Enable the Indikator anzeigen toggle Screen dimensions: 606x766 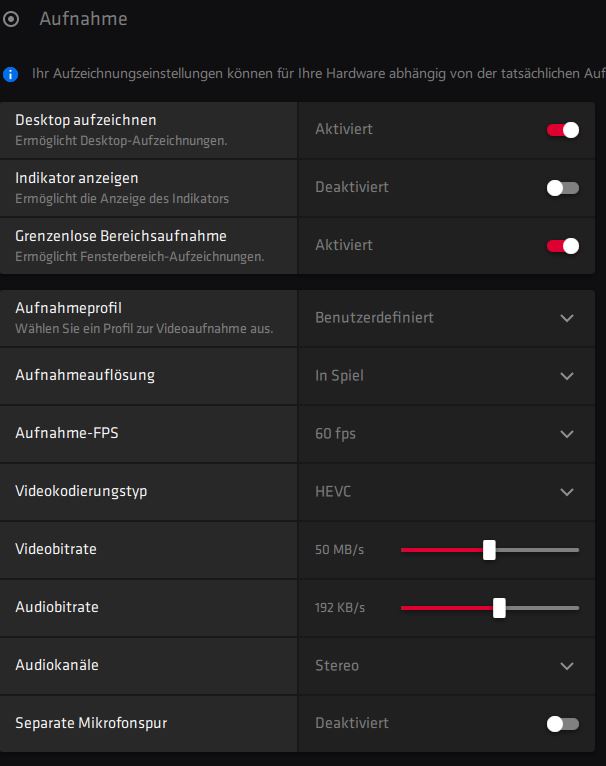pos(563,188)
